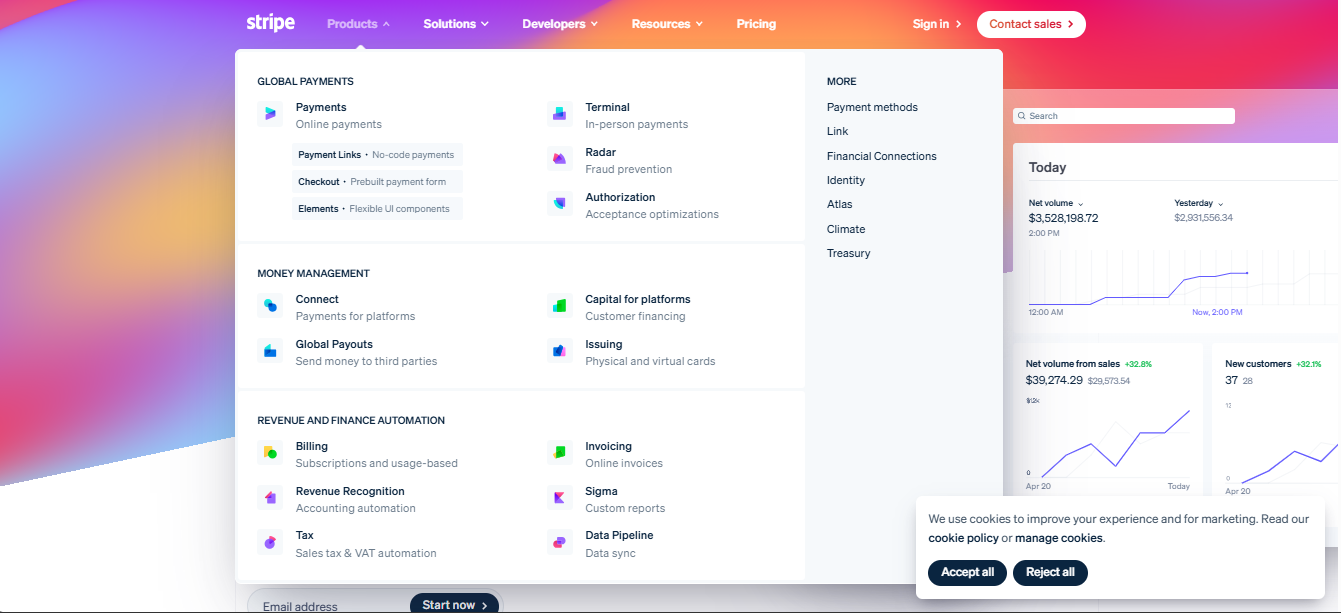Open Atlas from the More list

point(840,204)
